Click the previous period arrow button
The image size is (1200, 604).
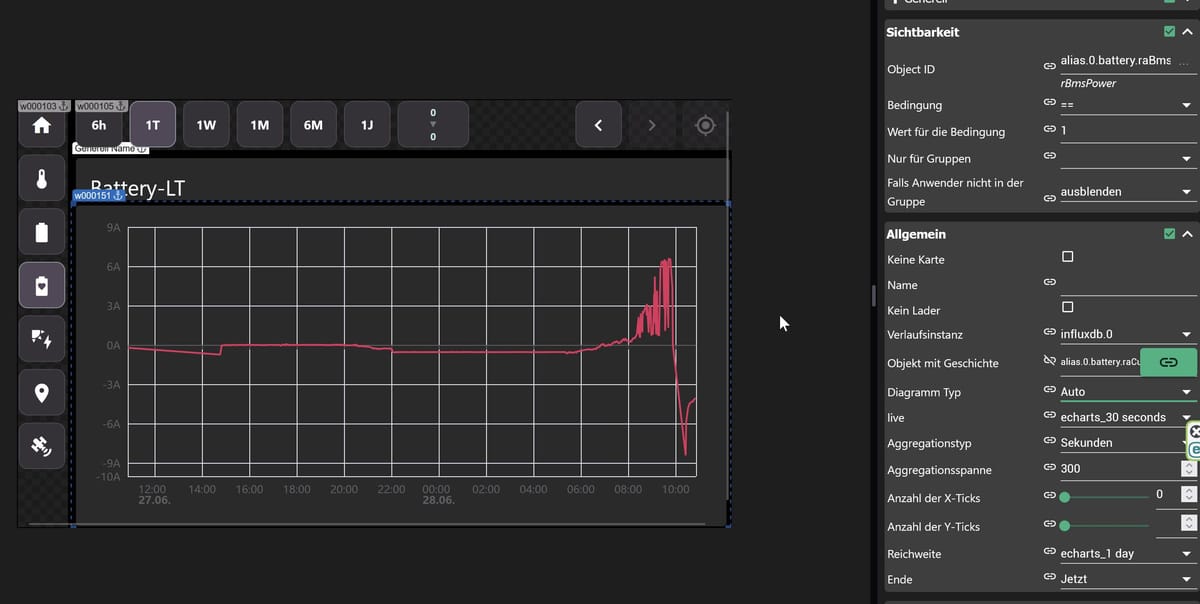(598, 125)
